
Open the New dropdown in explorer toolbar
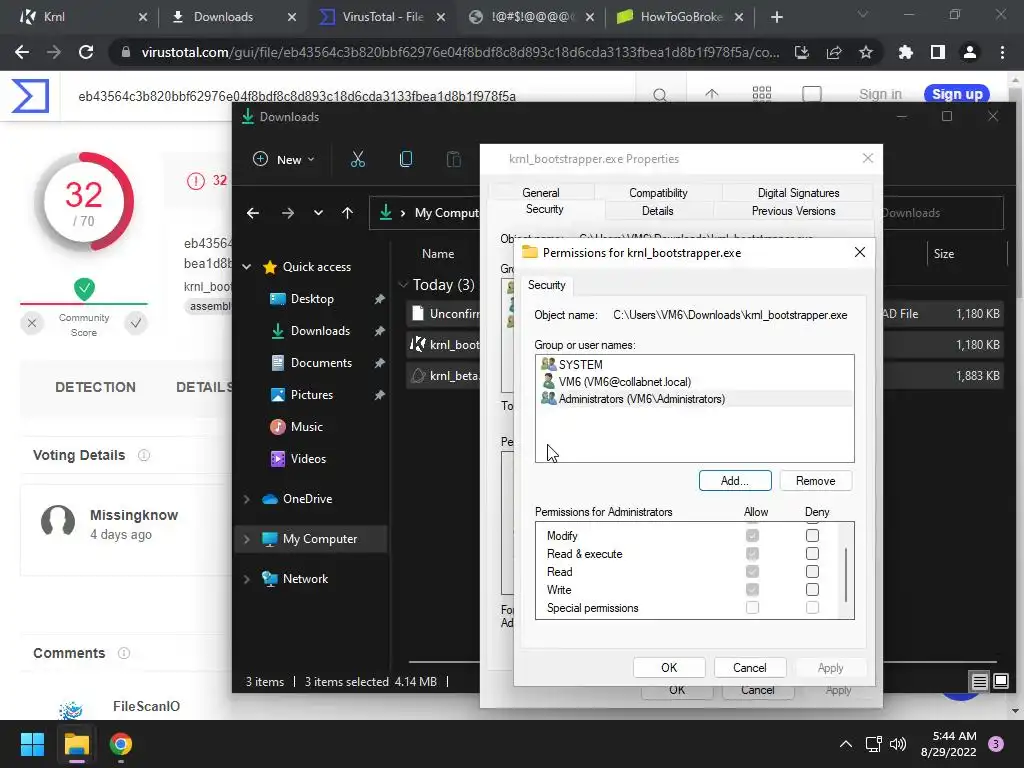[283, 159]
